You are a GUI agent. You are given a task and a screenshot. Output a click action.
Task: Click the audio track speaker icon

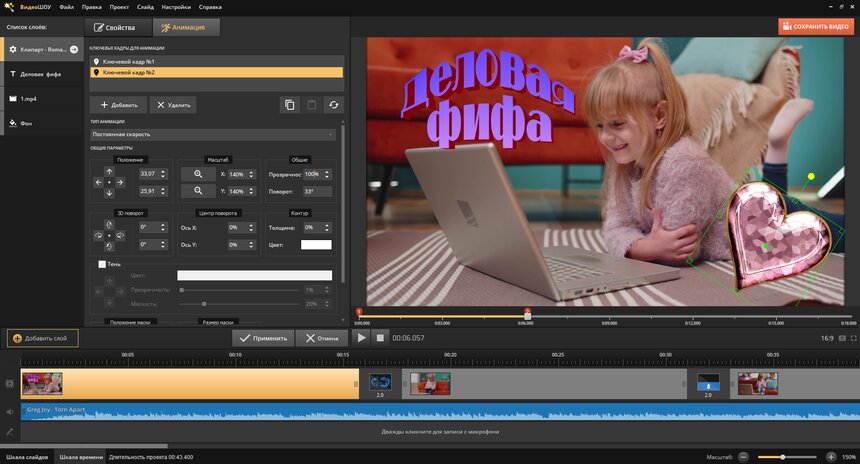[x=9, y=412]
